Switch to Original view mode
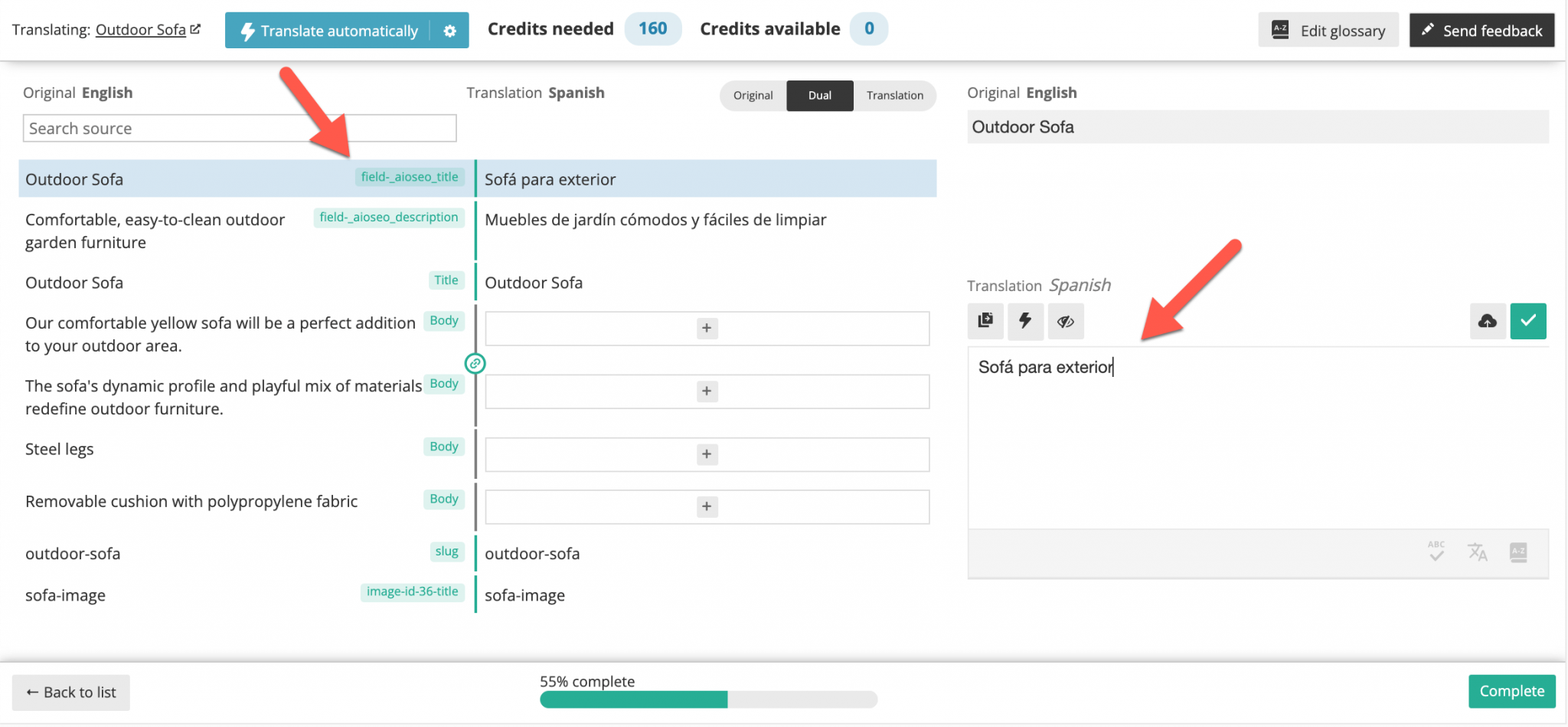The width and height of the screenshot is (1568, 727). [x=753, y=96]
